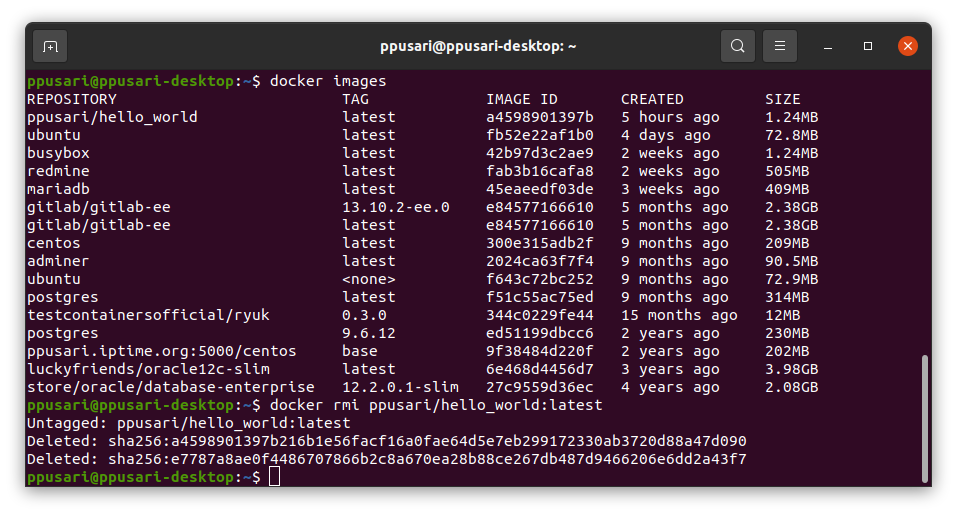Click the Deleted sha256:e7787a8a line

tap(386, 459)
